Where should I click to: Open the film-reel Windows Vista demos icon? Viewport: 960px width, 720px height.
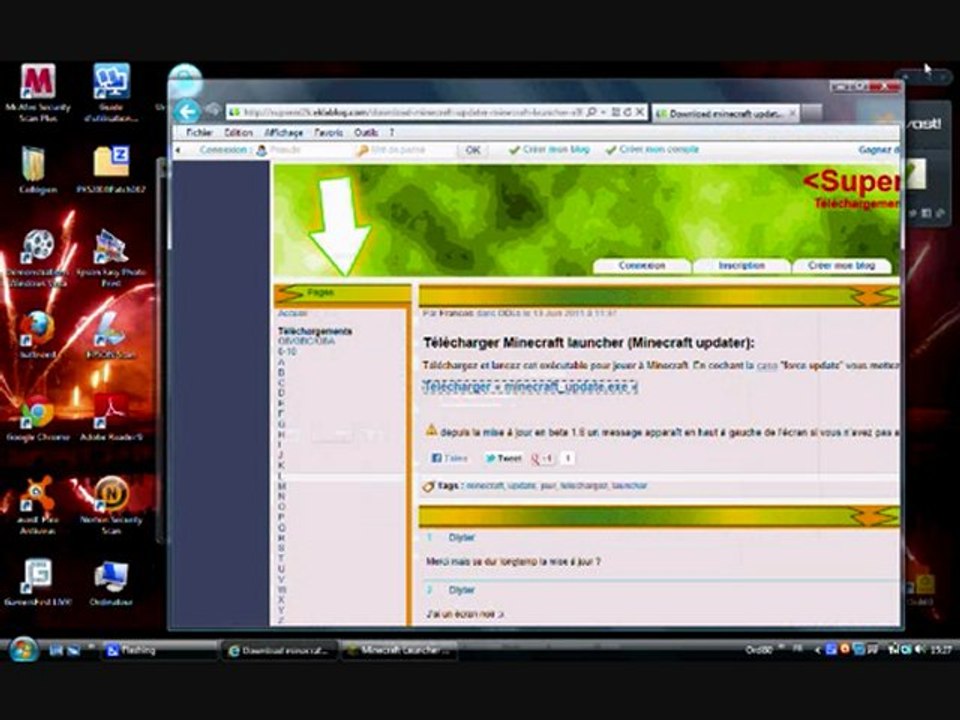tap(38, 257)
